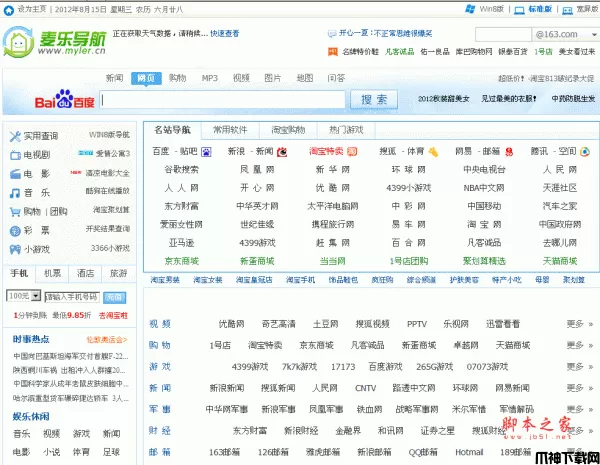
Task: Click the 宽屏版 widescreen icon
Action: (567, 10)
